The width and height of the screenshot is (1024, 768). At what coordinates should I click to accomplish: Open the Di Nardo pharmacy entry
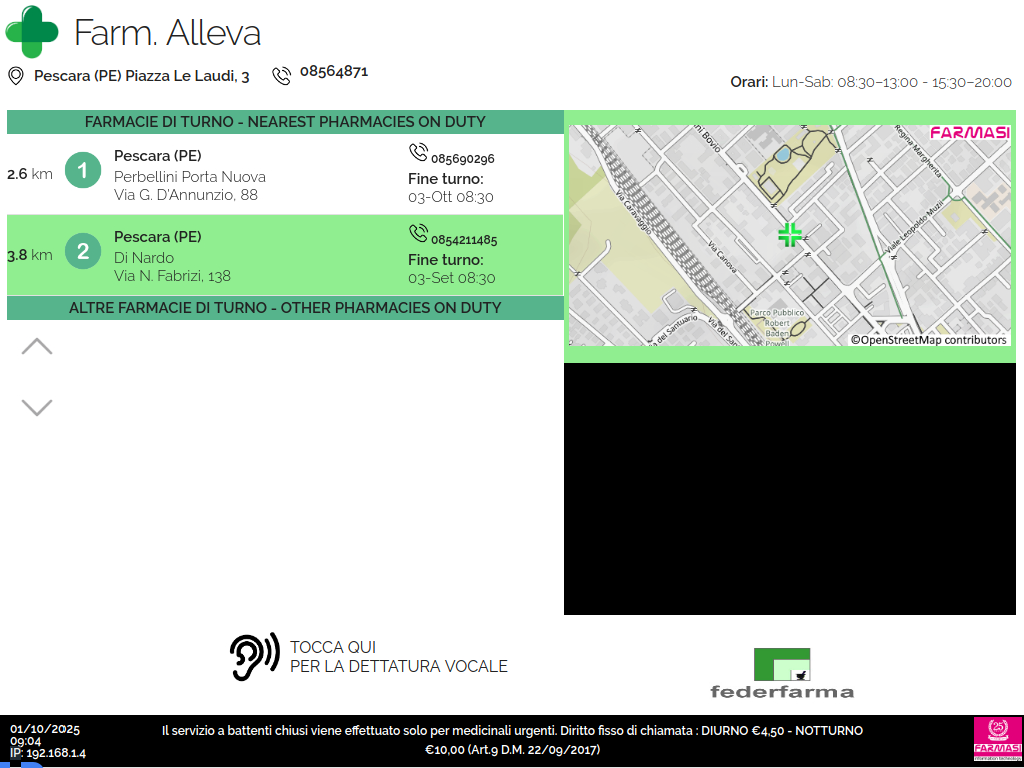172,258
